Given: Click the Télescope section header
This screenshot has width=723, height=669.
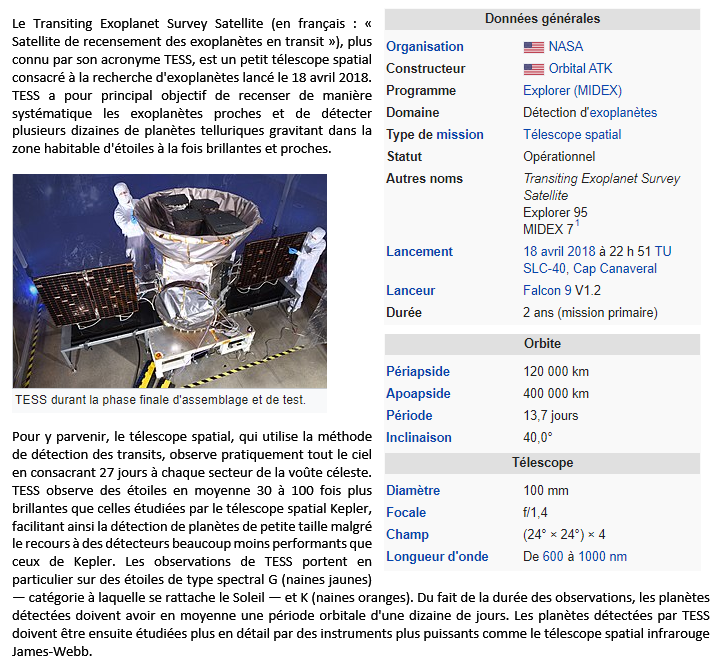Looking at the screenshot, I should click(x=542, y=463).
